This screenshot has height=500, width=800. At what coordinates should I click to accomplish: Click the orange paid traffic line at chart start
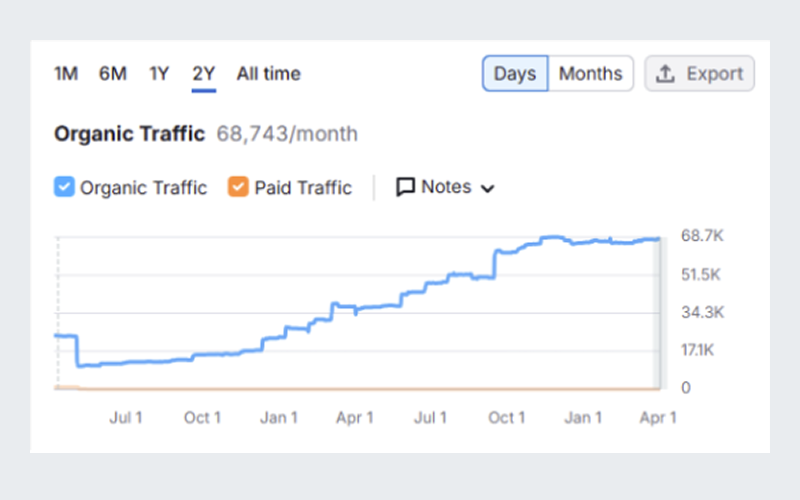coord(60,386)
